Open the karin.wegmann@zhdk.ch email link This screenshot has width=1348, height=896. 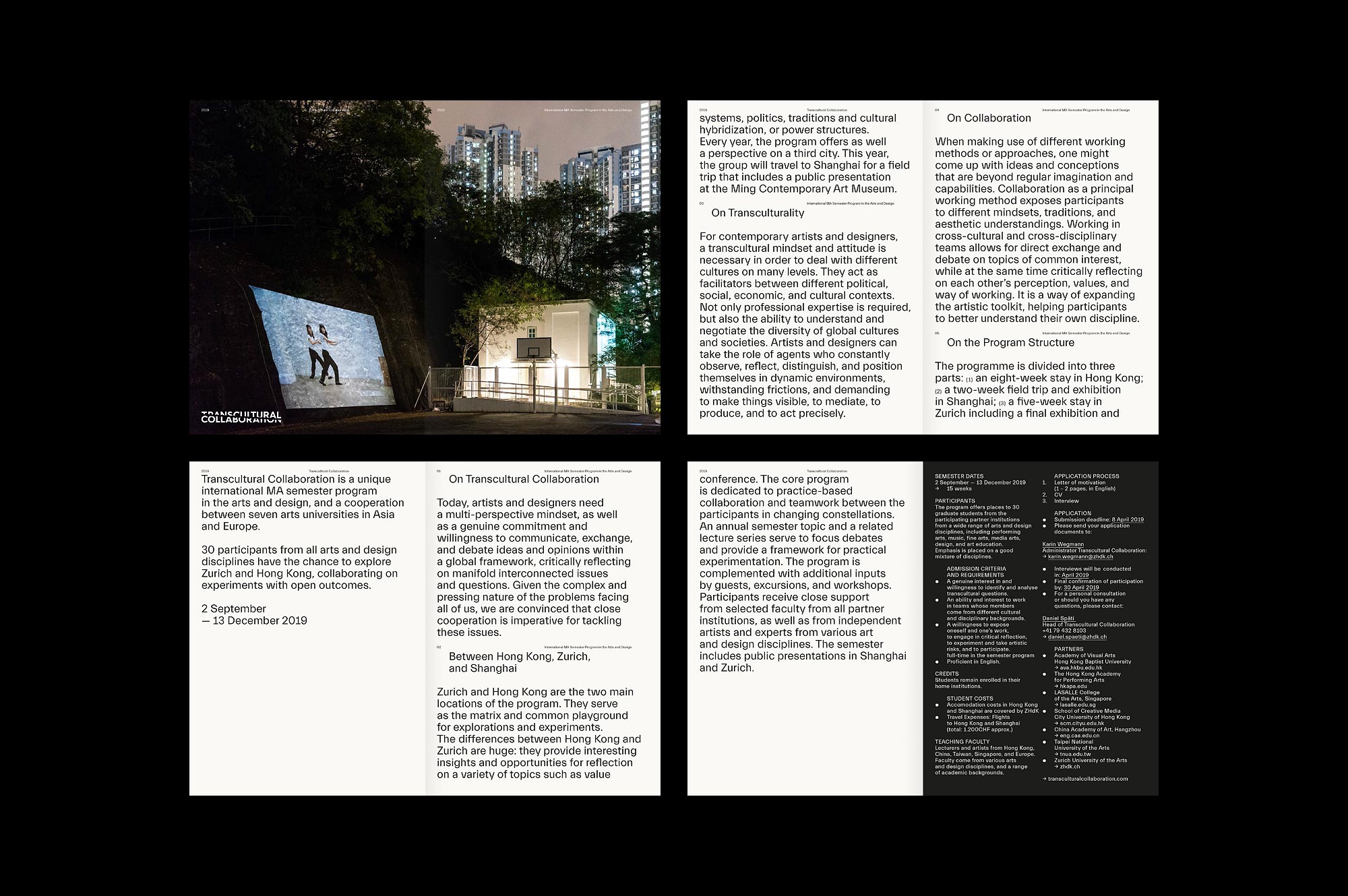(x=1080, y=556)
